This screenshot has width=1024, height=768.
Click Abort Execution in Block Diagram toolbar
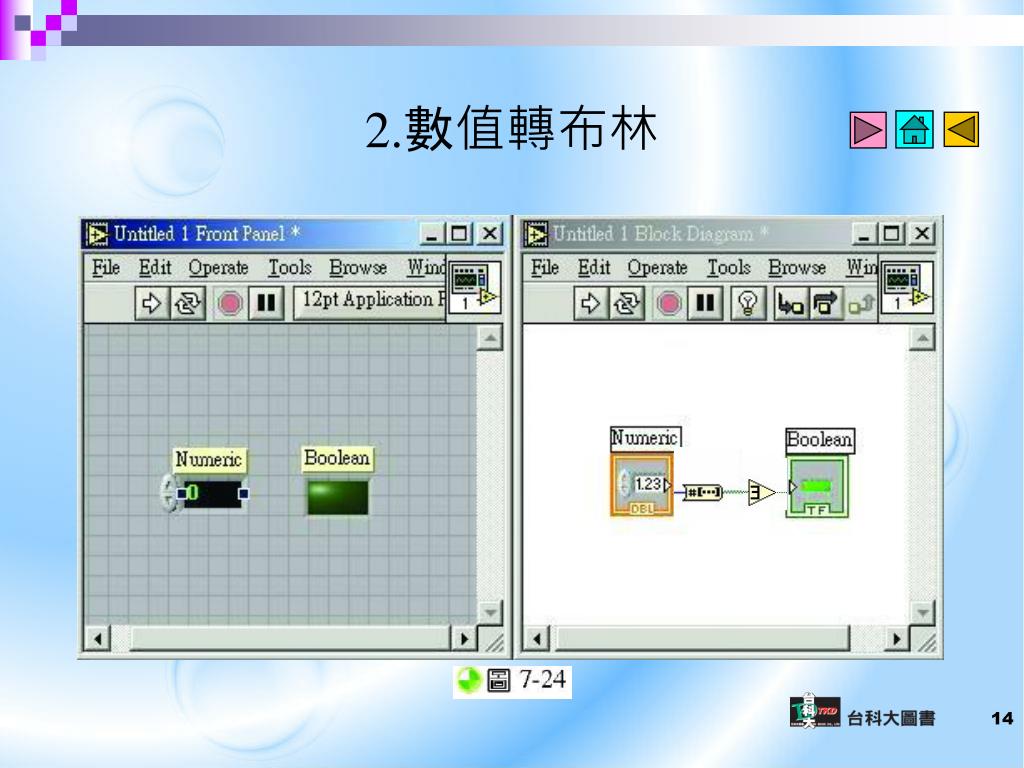[669, 304]
